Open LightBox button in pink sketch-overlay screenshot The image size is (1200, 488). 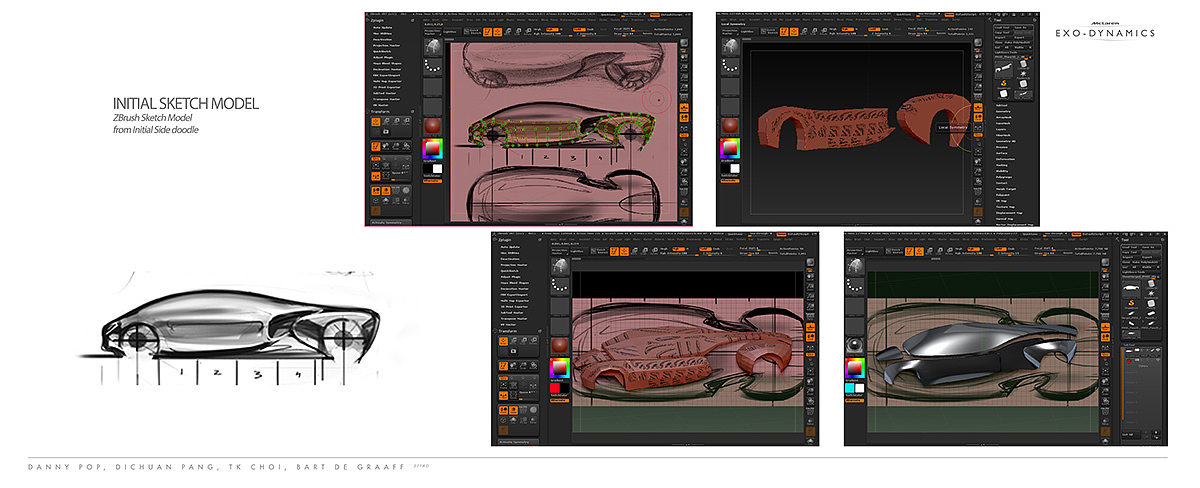point(450,31)
